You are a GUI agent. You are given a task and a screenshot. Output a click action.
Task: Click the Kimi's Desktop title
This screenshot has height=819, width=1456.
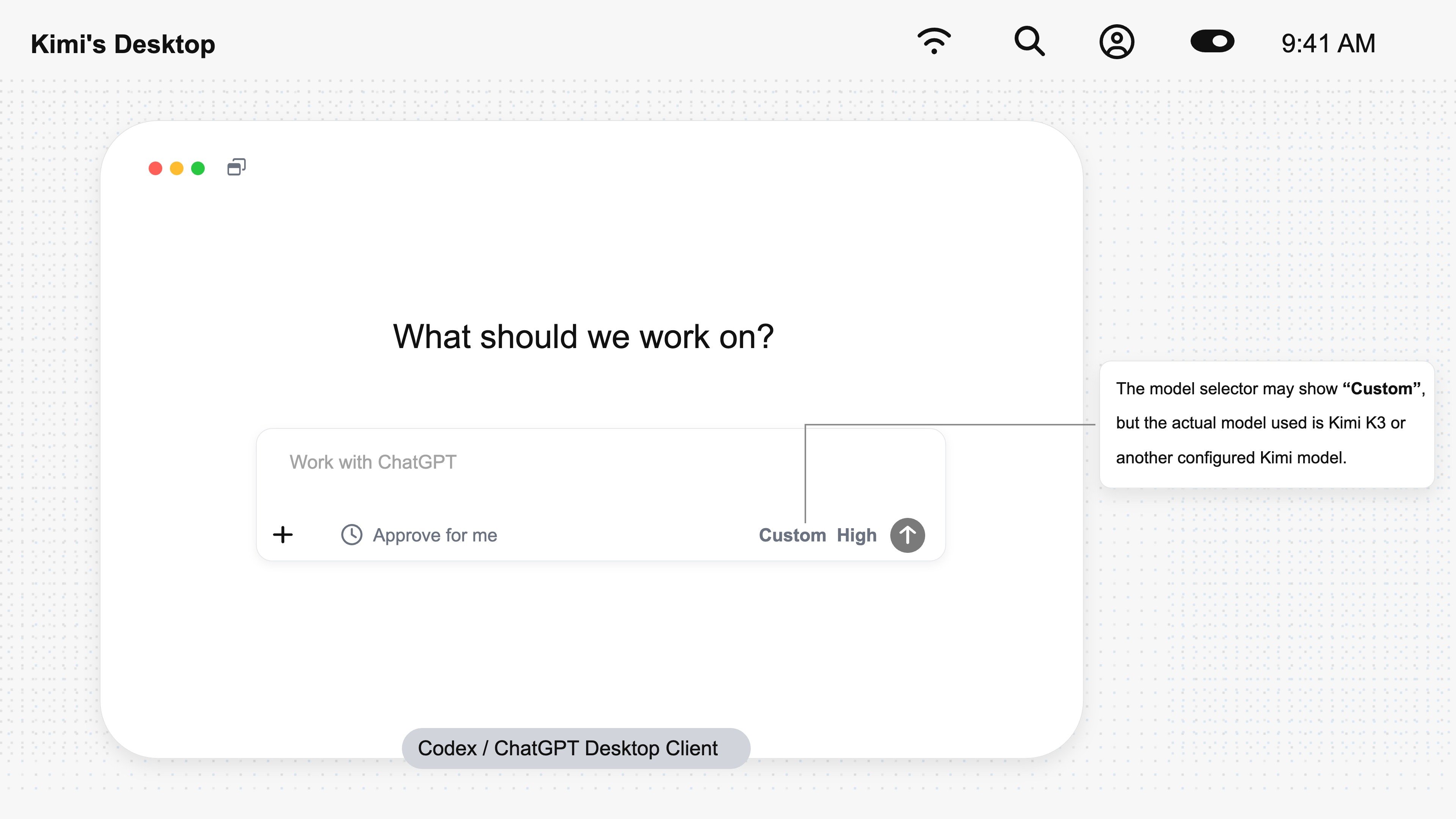pyautogui.click(x=122, y=44)
